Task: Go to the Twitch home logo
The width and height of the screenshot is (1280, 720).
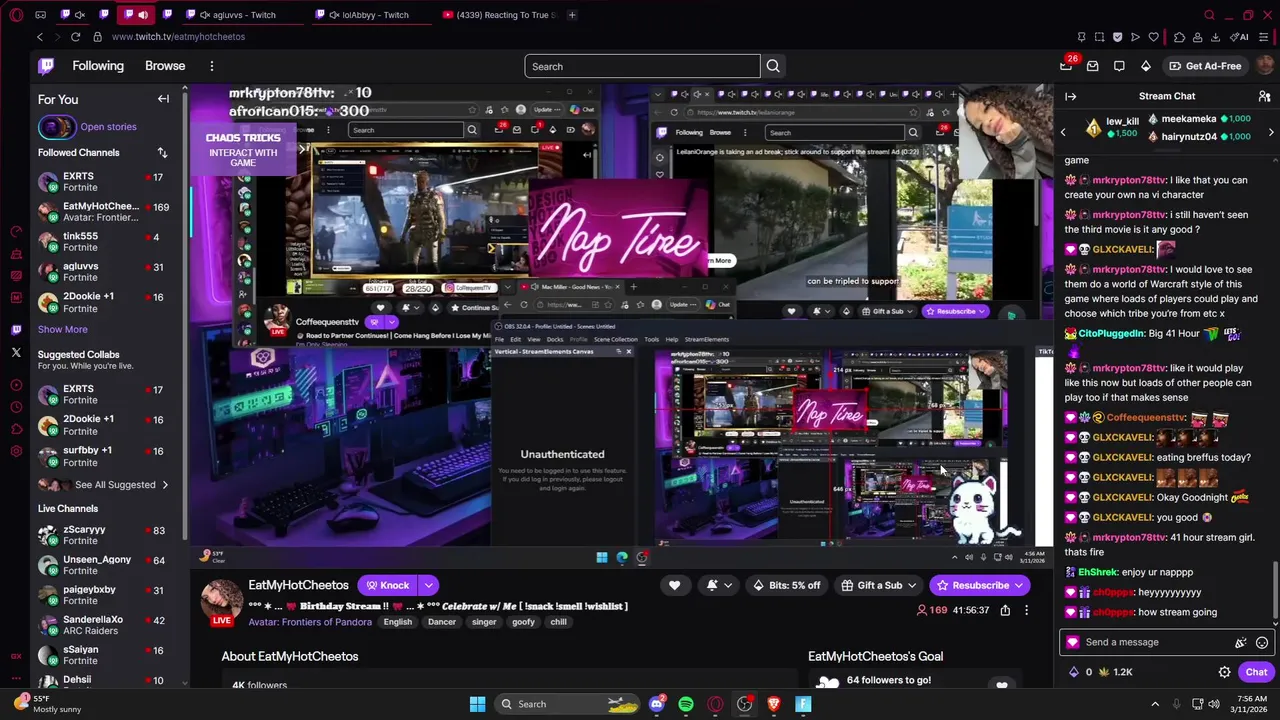Action: tap(46, 66)
